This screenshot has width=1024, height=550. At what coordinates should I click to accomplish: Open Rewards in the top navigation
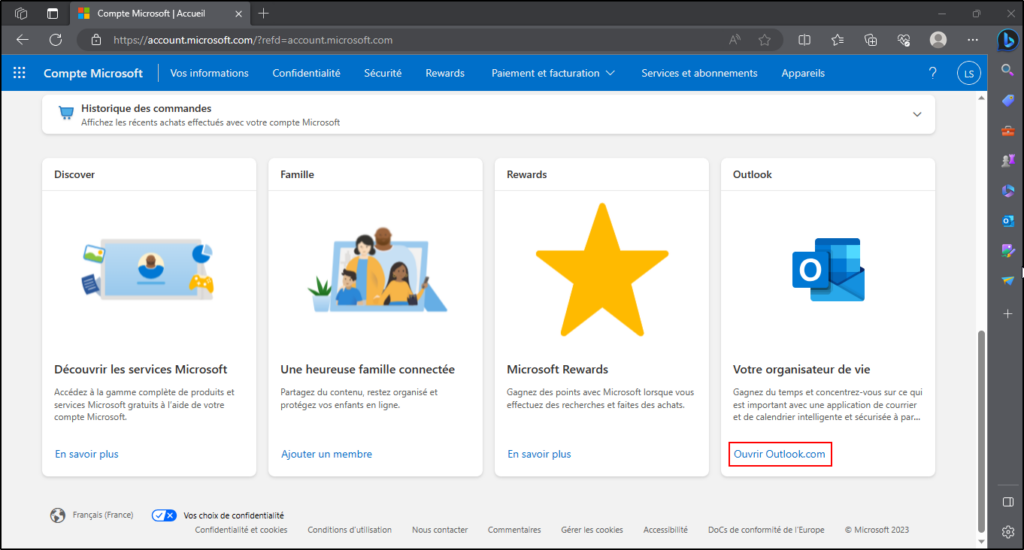tap(445, 73)
